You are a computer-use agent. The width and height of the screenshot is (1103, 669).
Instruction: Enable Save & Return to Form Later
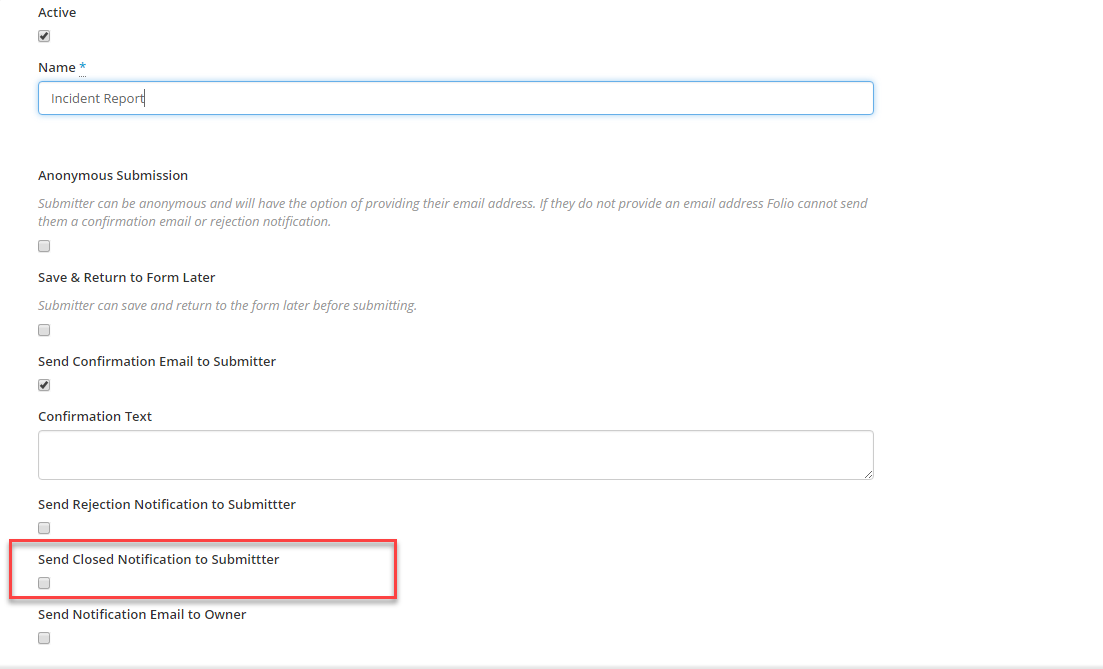pyautogui.click(x=44, y=329)
